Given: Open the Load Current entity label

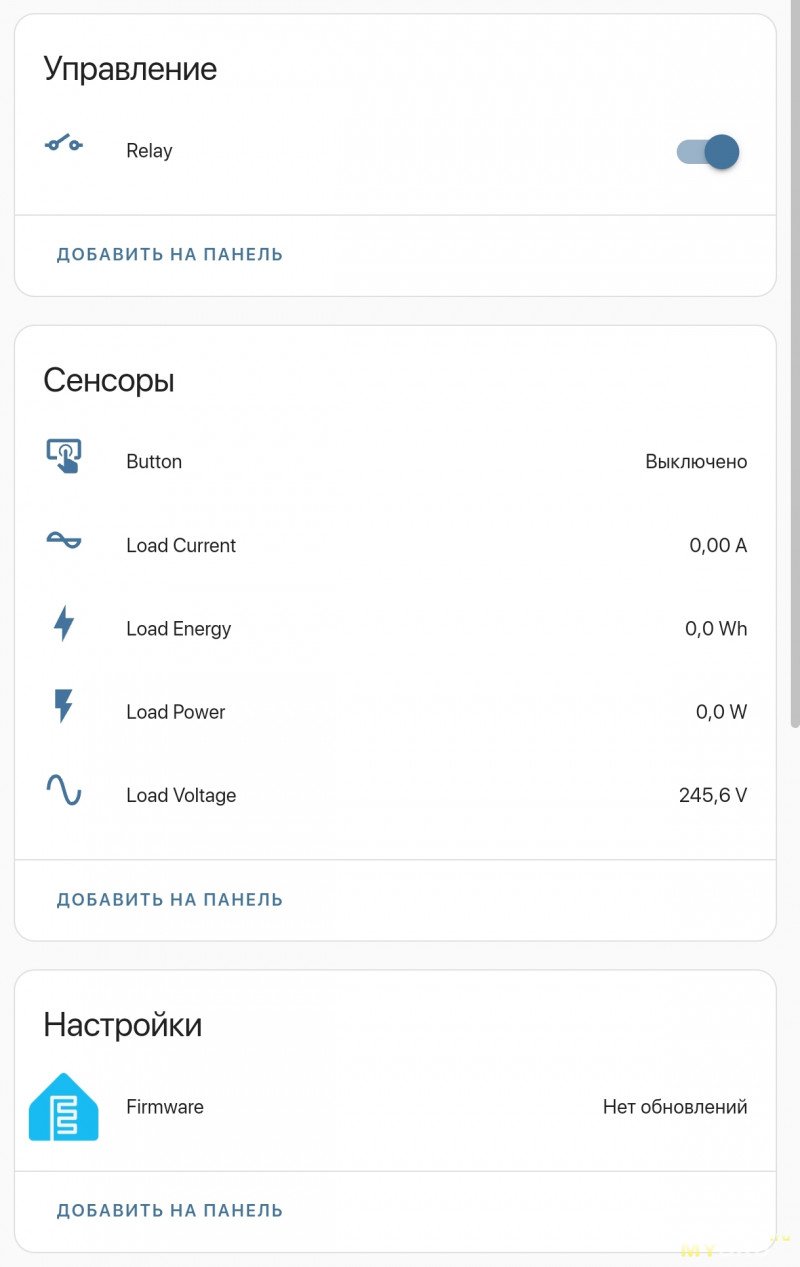Looking at the screenshot, I should (181, 546).
